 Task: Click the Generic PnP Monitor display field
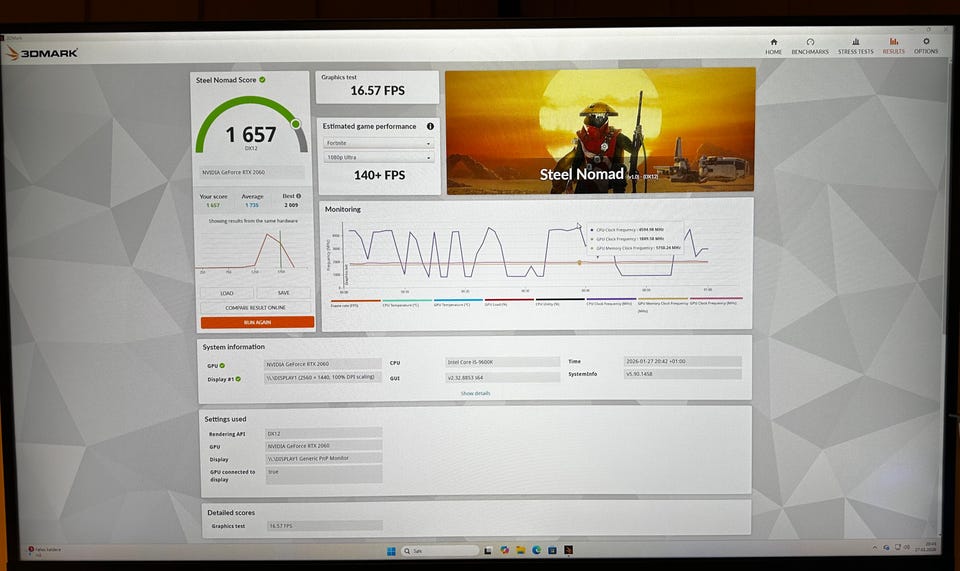pos(323,458)
